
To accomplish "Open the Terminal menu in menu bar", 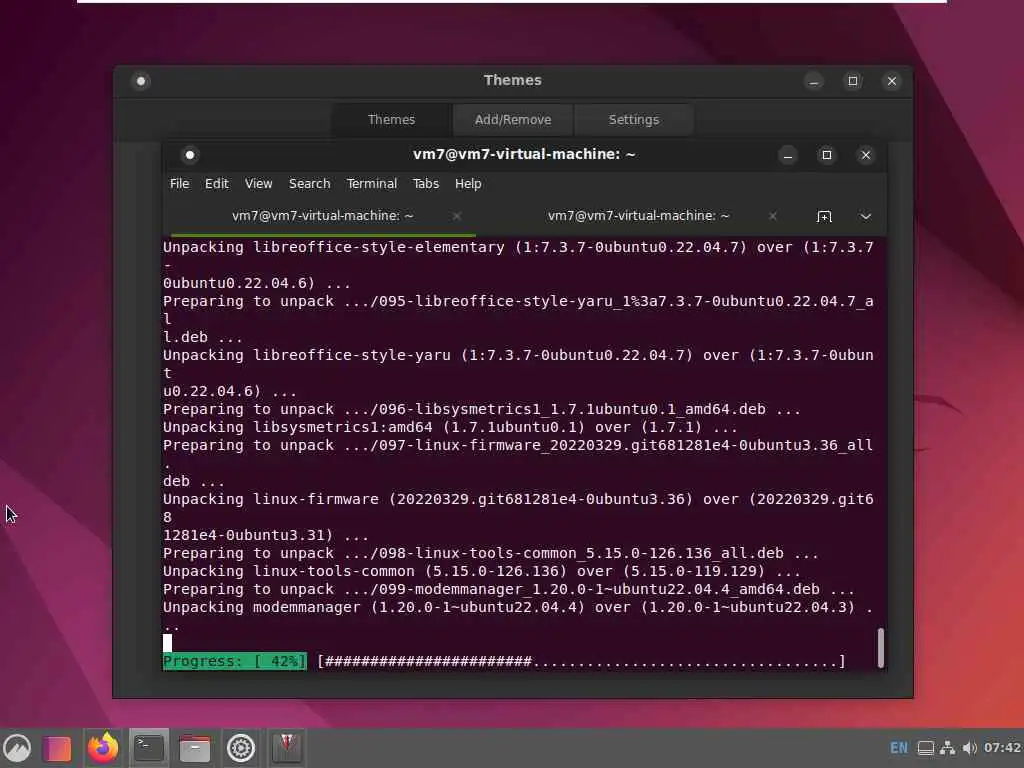I will 372,184.
